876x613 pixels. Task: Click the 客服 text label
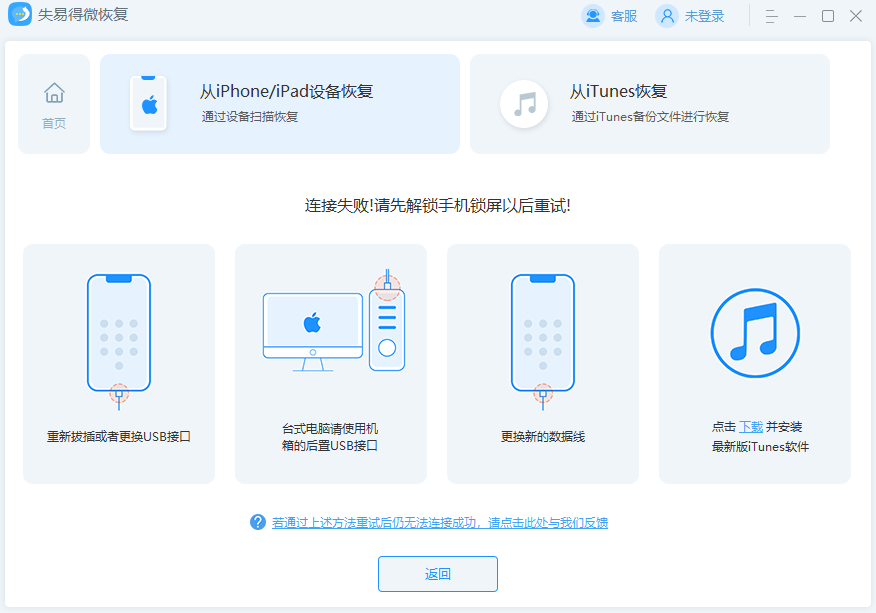624,16
